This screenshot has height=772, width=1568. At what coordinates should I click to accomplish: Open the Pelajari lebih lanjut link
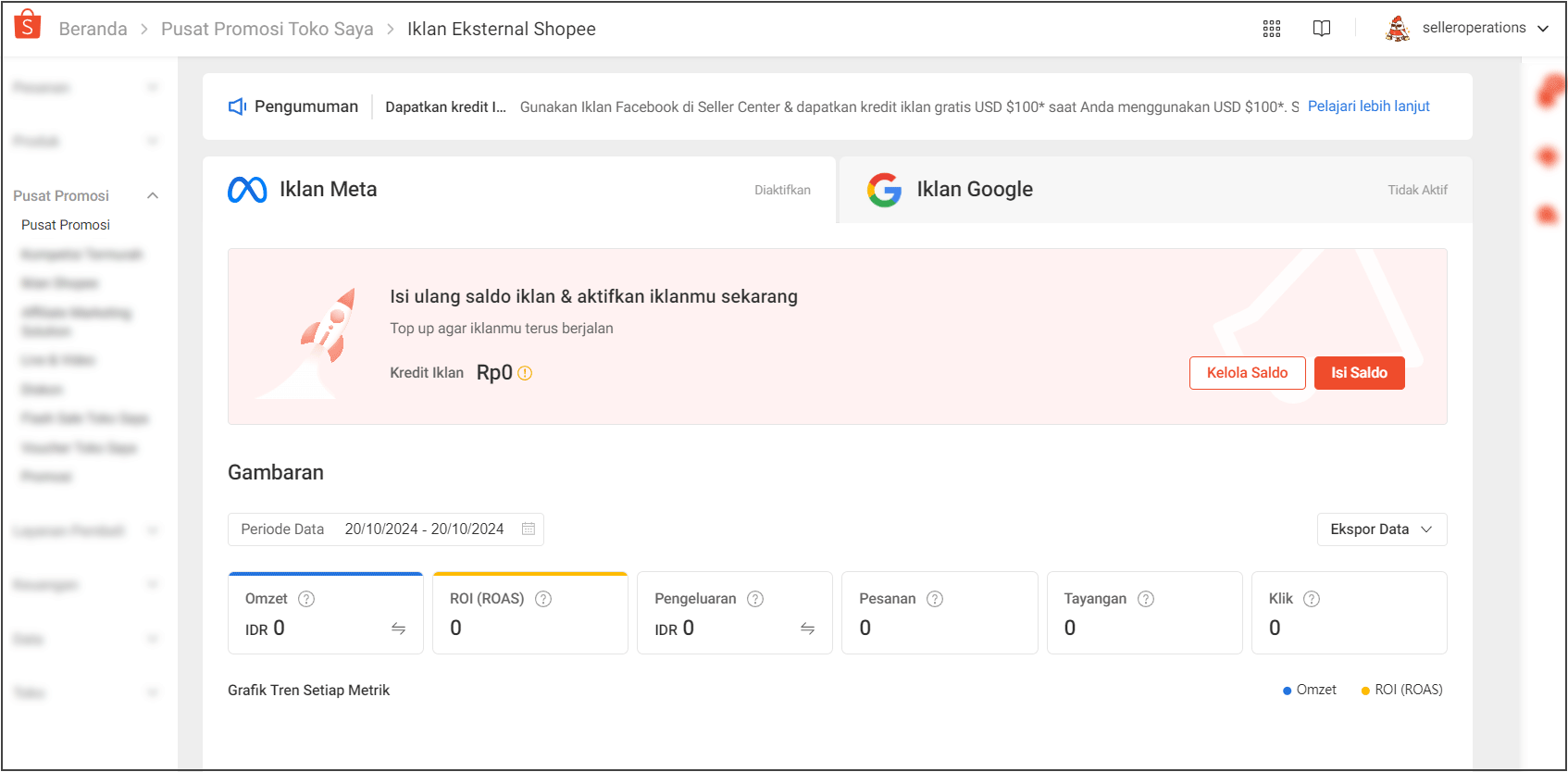[x=1368, y=106]
